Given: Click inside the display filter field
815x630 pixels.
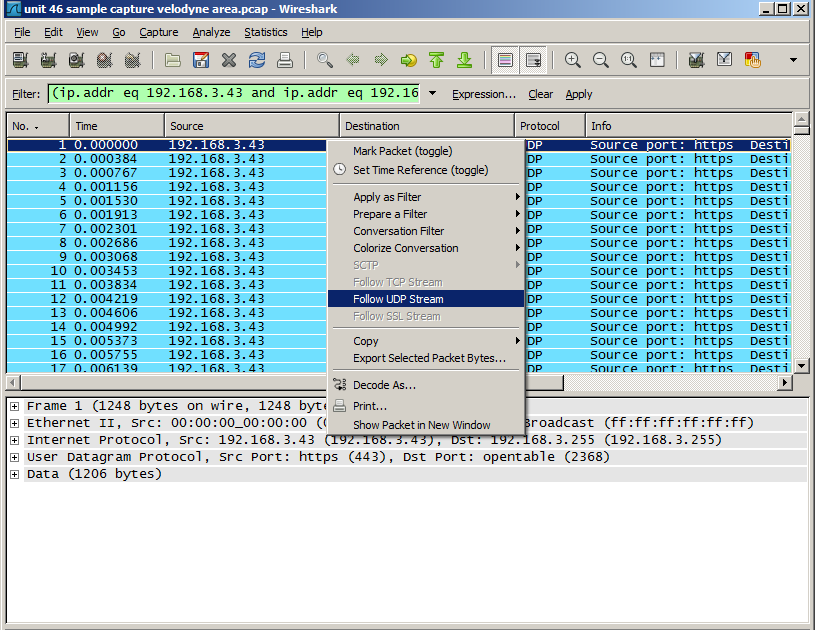Looking at the screenshot, I should [x=234, y=94].
